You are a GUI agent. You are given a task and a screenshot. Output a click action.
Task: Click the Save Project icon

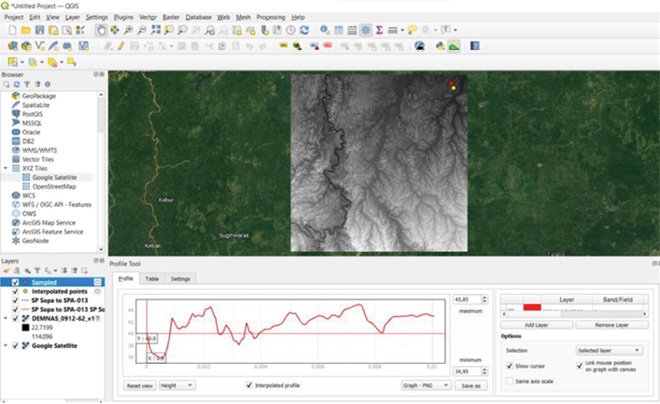(x=39, y=31)
